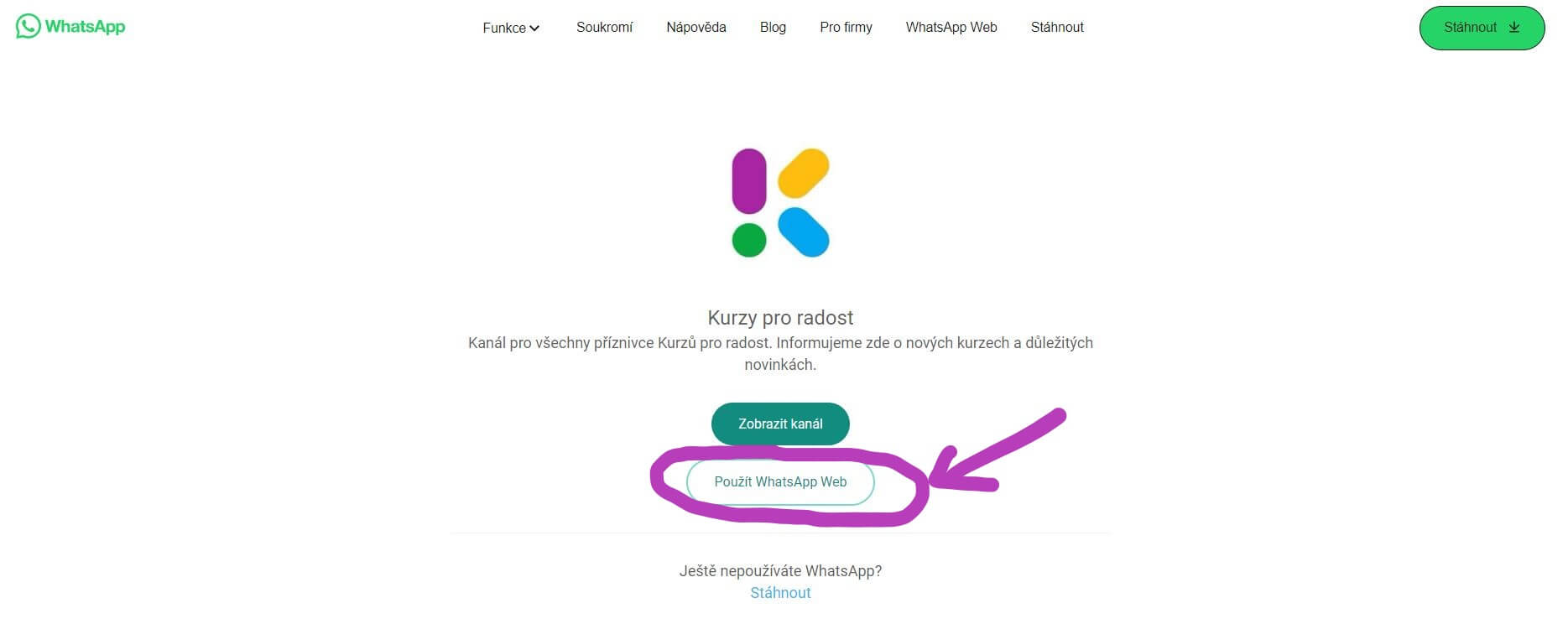Click WhatsApp Web in the top navigation

951,27
